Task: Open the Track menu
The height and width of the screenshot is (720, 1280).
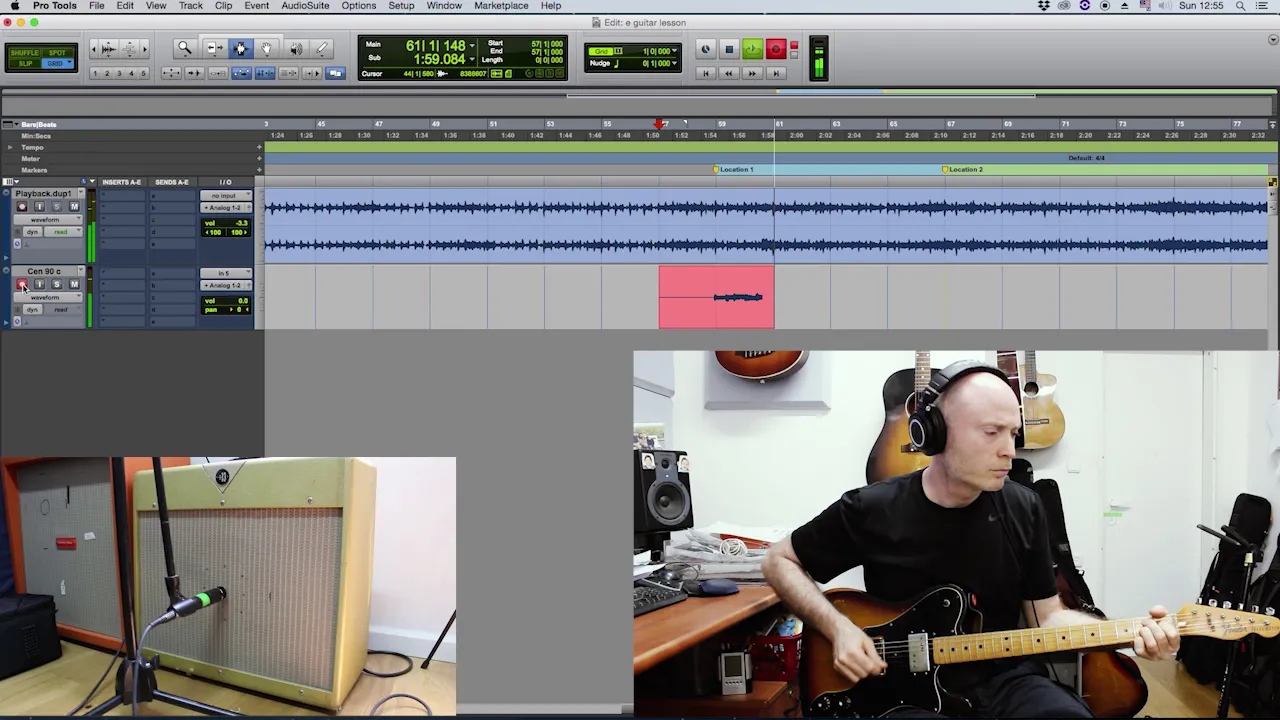Action: point(191,6)
